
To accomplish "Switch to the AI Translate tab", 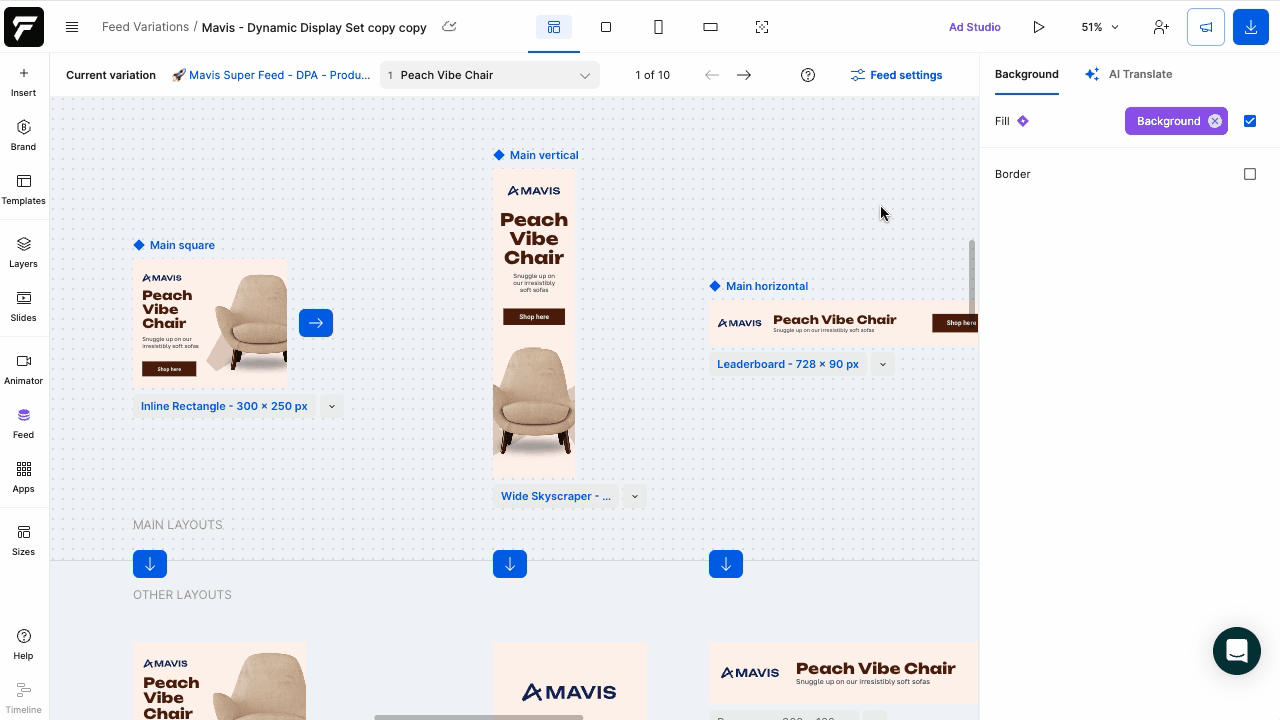I will pos(1128,74).
